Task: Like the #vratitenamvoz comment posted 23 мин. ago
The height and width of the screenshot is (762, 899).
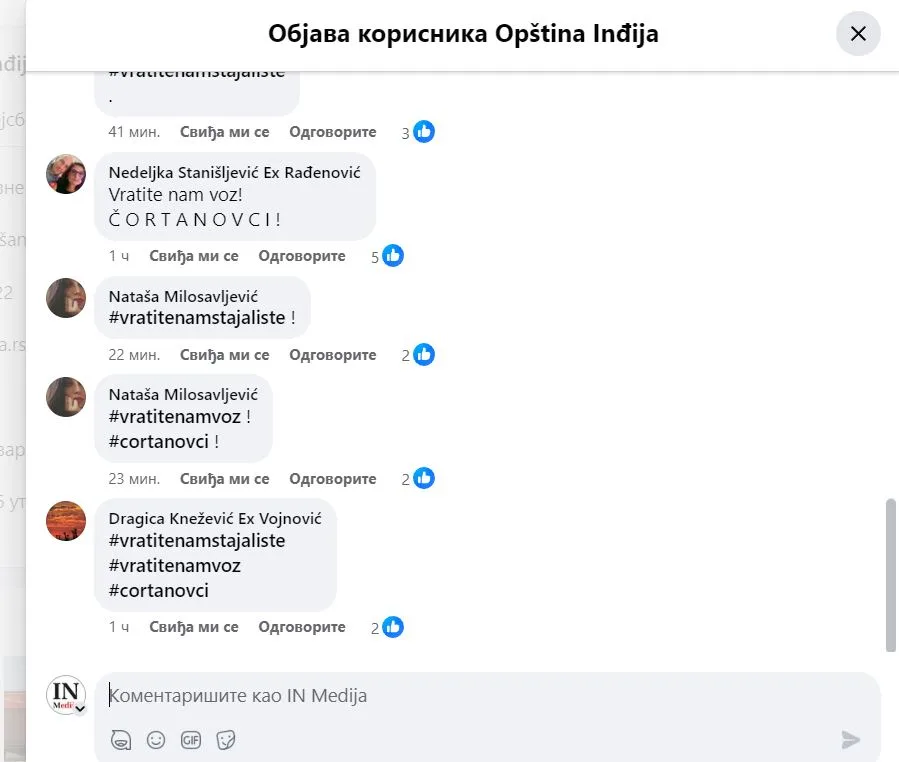Action: click(x=225, y=479)
